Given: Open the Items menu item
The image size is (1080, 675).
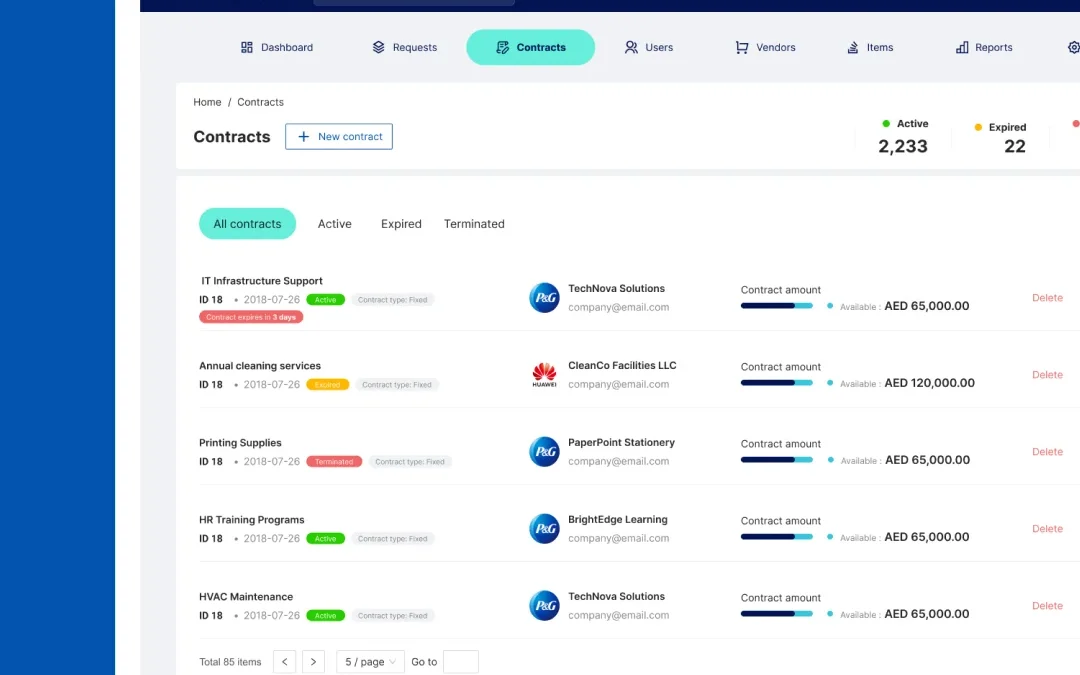Looking at the screenshot, I should pyautogui.click(x=870, y=48).
